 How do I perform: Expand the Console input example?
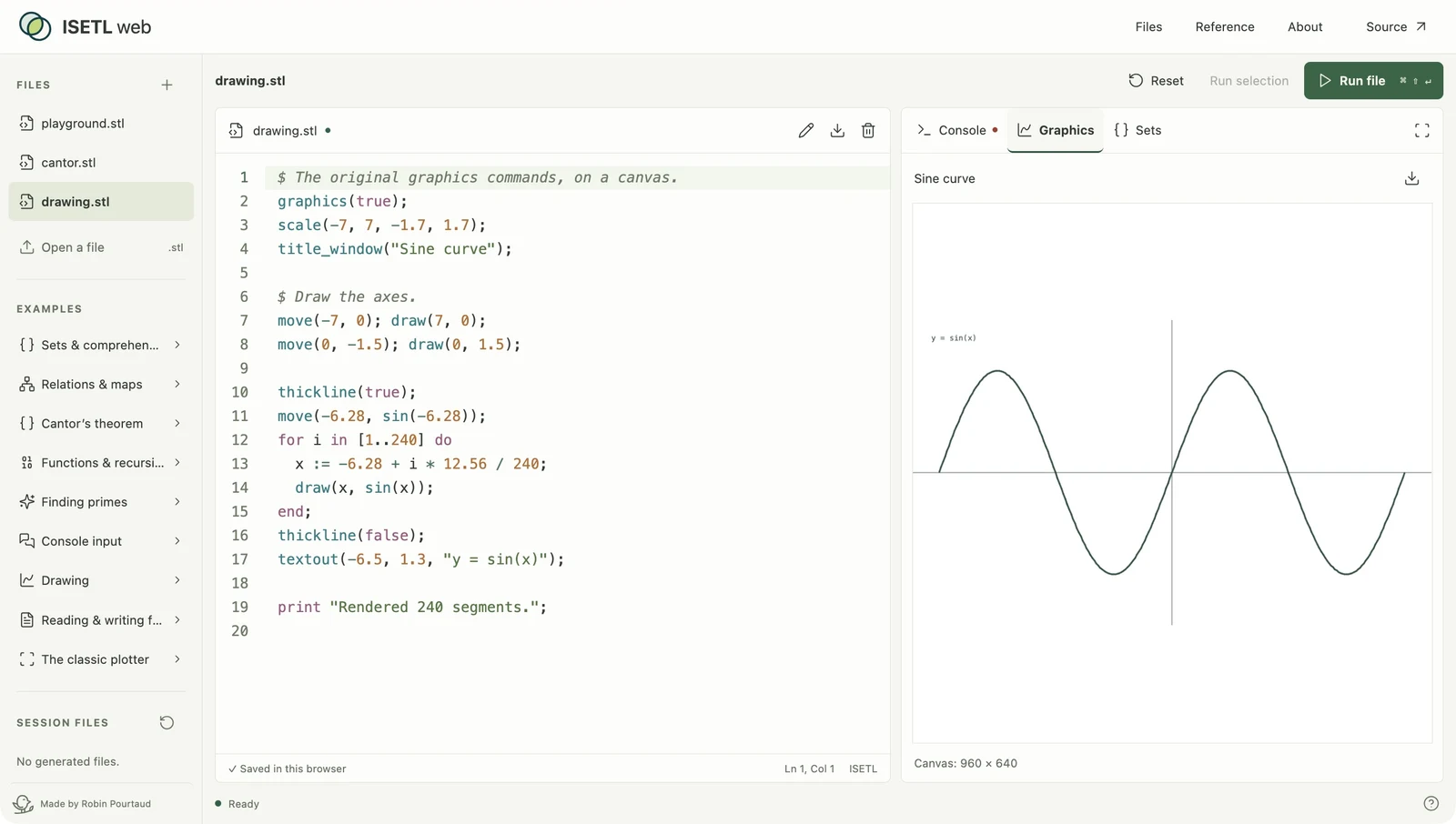101,540
